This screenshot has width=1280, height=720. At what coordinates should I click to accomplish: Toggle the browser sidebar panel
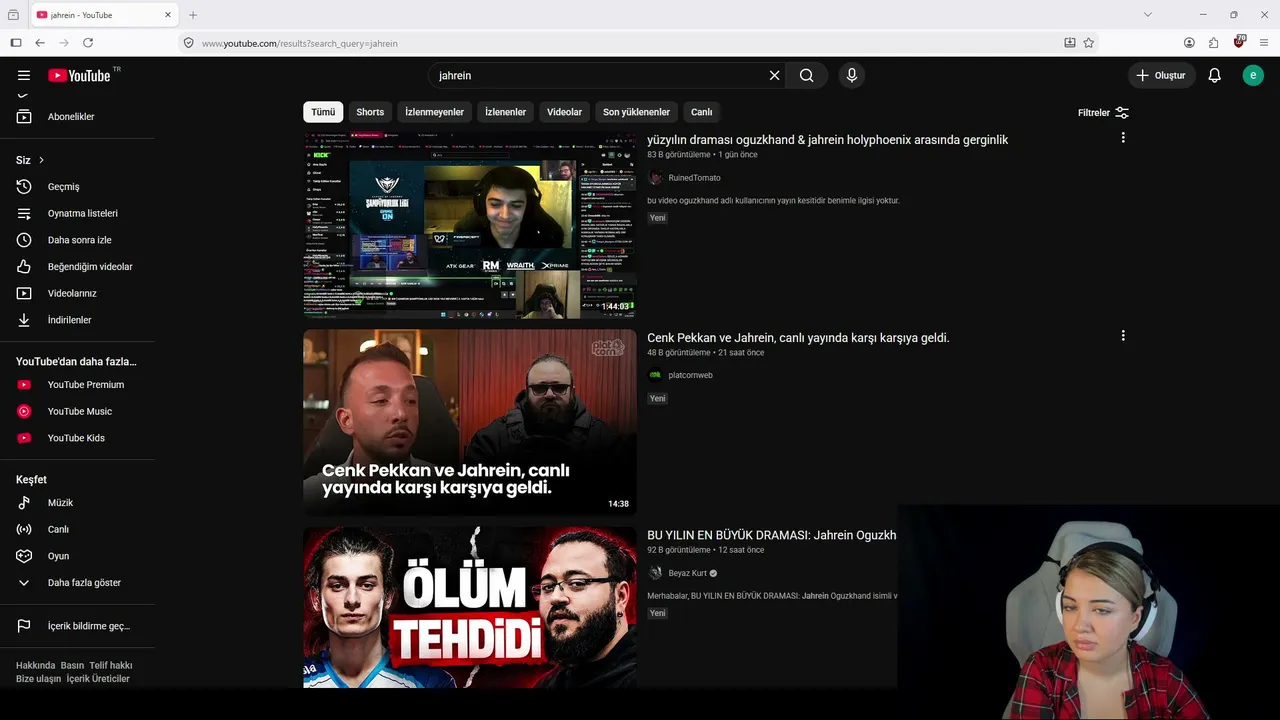[16, 43]
